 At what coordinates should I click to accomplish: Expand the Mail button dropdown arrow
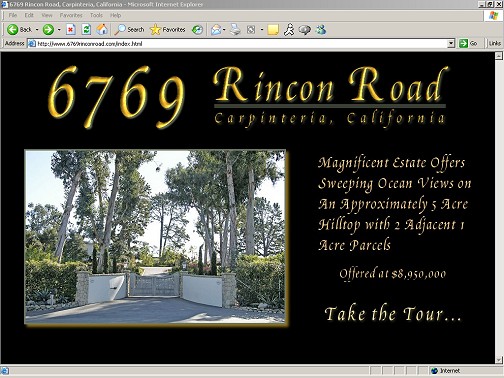point(224,30)
